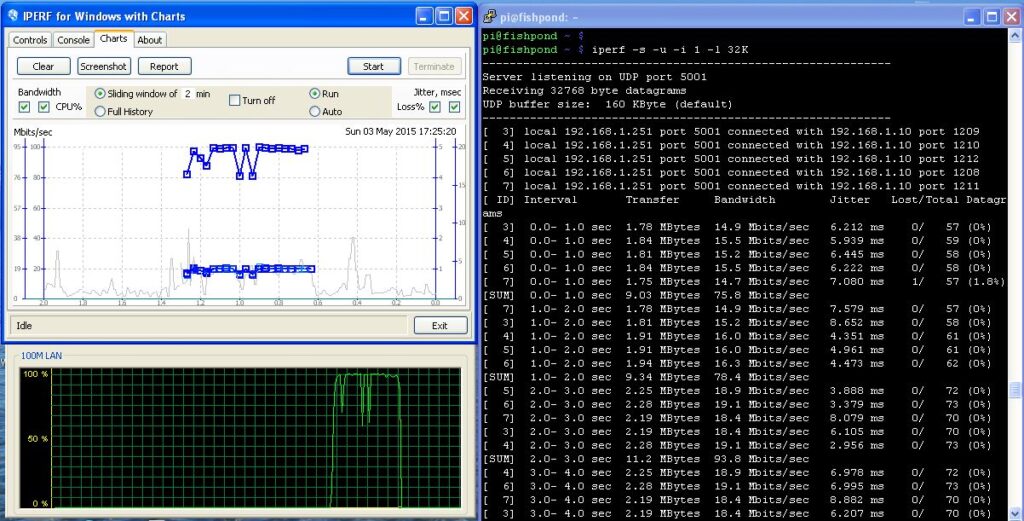Start the iperf test
This screenshot has width=1024, height=521.
pyautogui.click(x=374, y=66)
